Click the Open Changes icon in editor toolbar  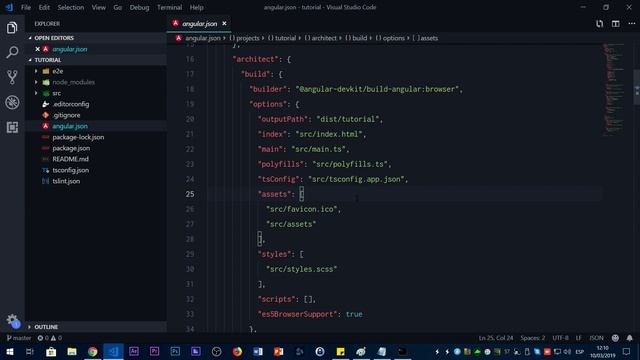tap(599, 24)
